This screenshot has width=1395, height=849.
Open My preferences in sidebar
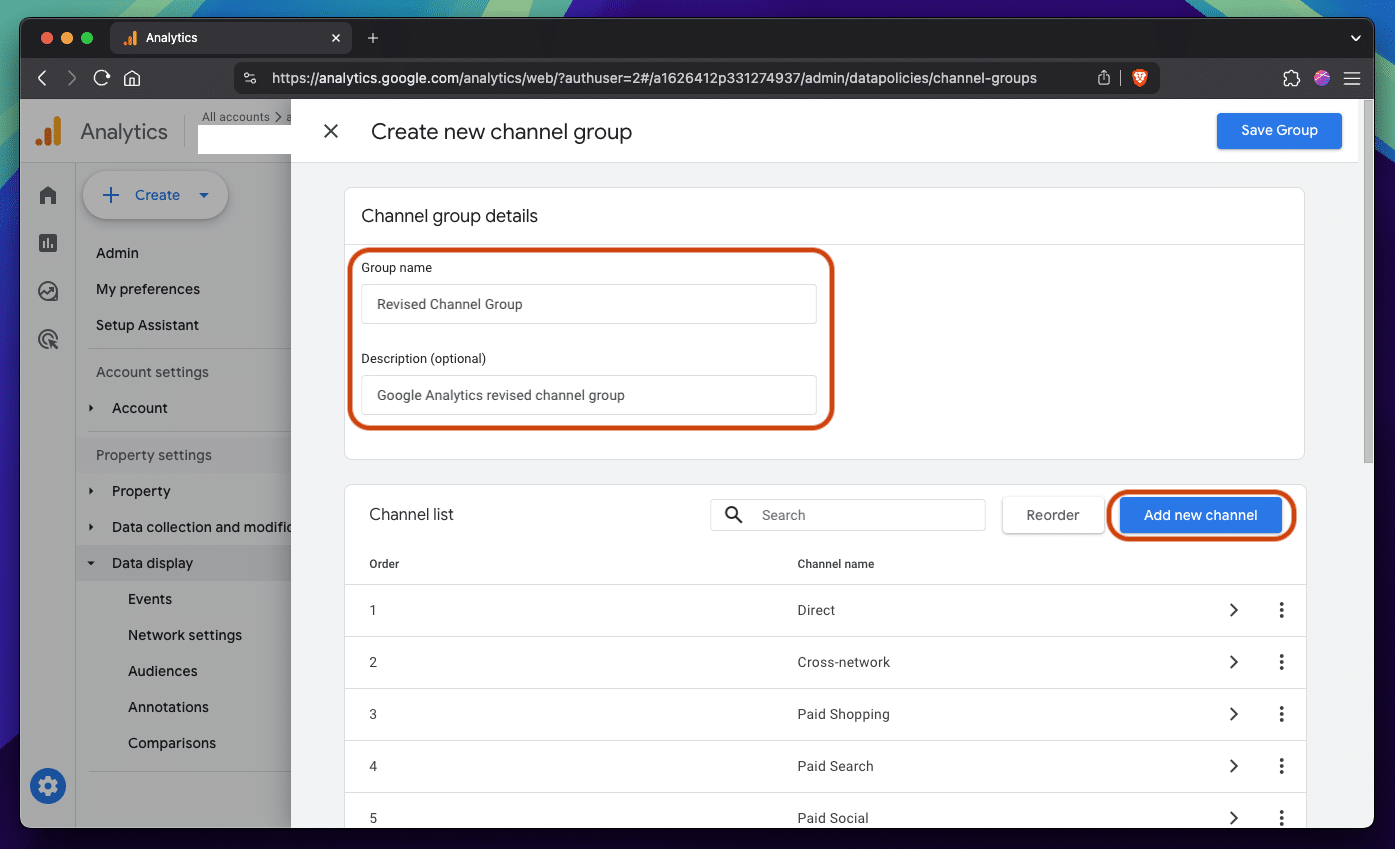pos(148,289)
